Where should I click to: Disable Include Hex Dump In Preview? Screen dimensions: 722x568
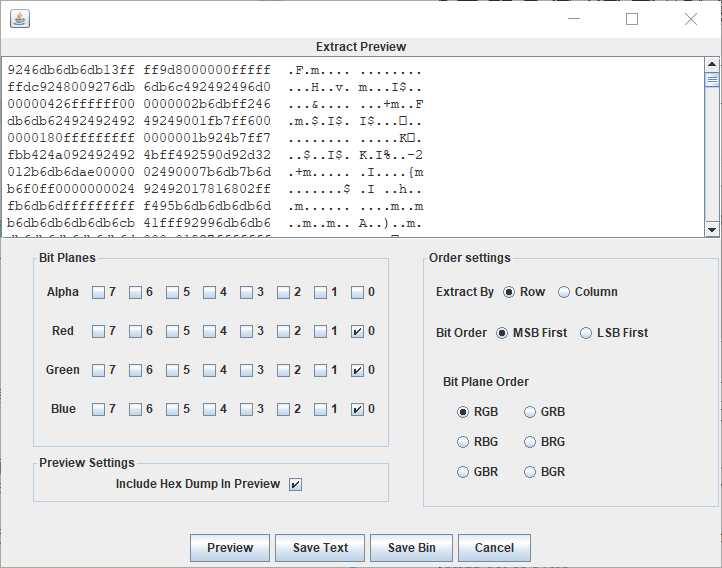(x=295, y=485)
